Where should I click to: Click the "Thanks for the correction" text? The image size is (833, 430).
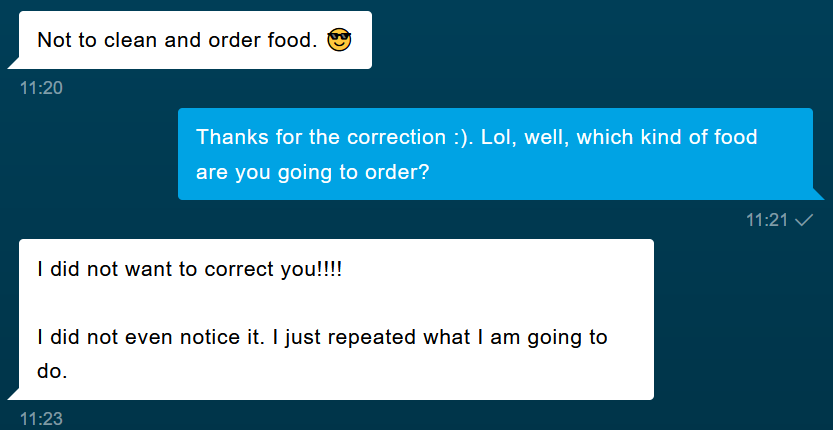pos(320,137)
